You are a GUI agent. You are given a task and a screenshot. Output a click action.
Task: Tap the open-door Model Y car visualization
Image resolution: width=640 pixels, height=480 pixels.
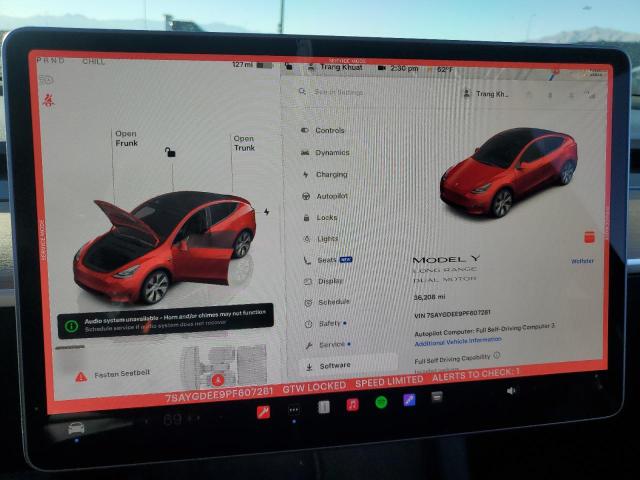click(x=164, y=247)
